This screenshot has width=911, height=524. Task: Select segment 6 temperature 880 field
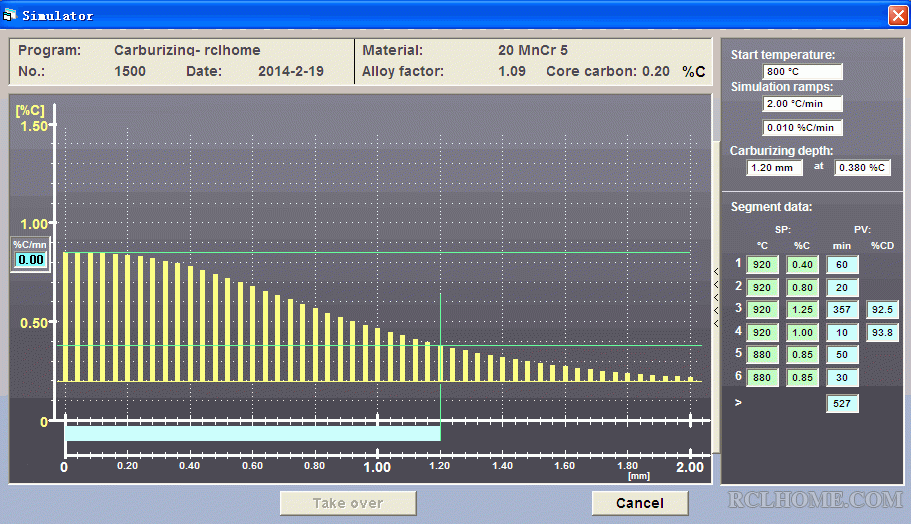coord(762,378)
